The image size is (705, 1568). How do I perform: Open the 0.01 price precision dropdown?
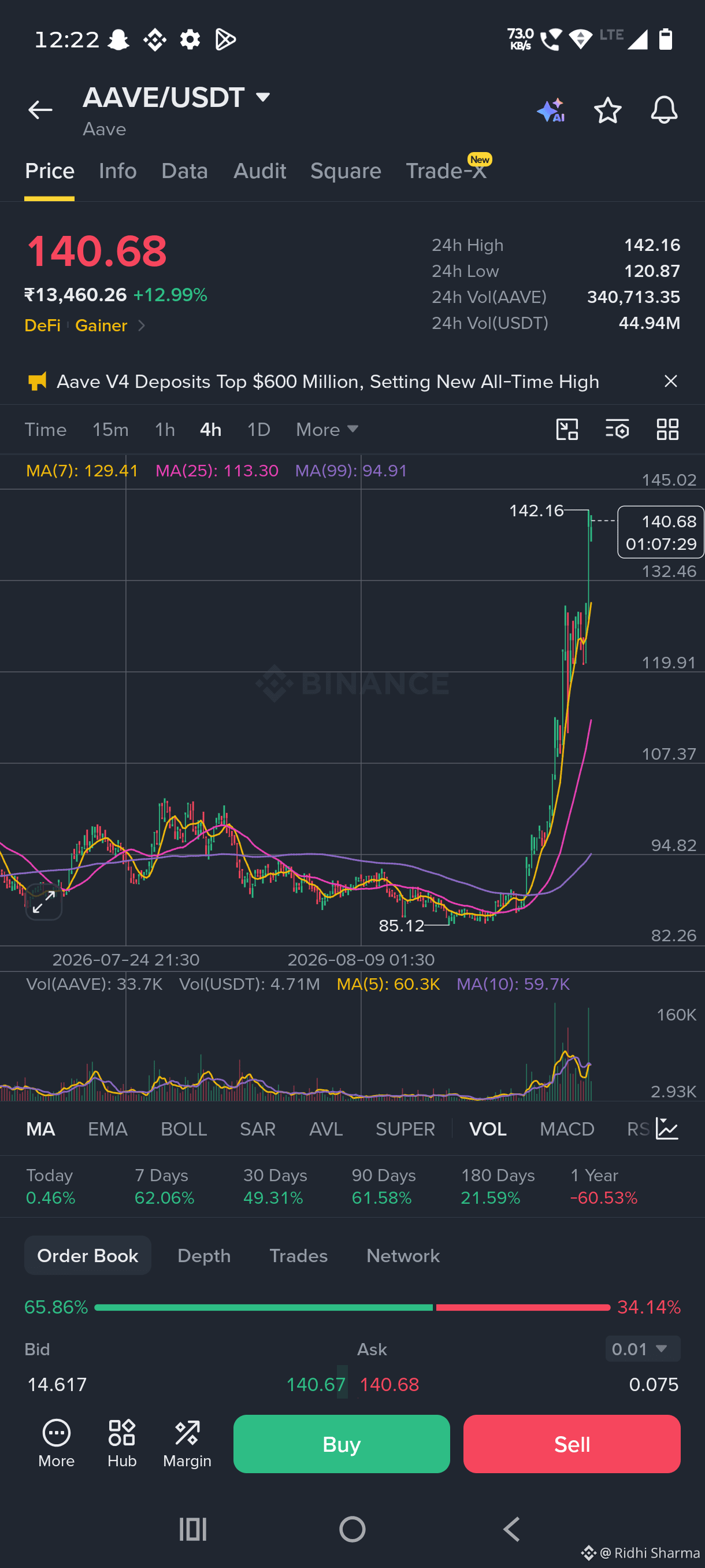(x=643, y=1349)
